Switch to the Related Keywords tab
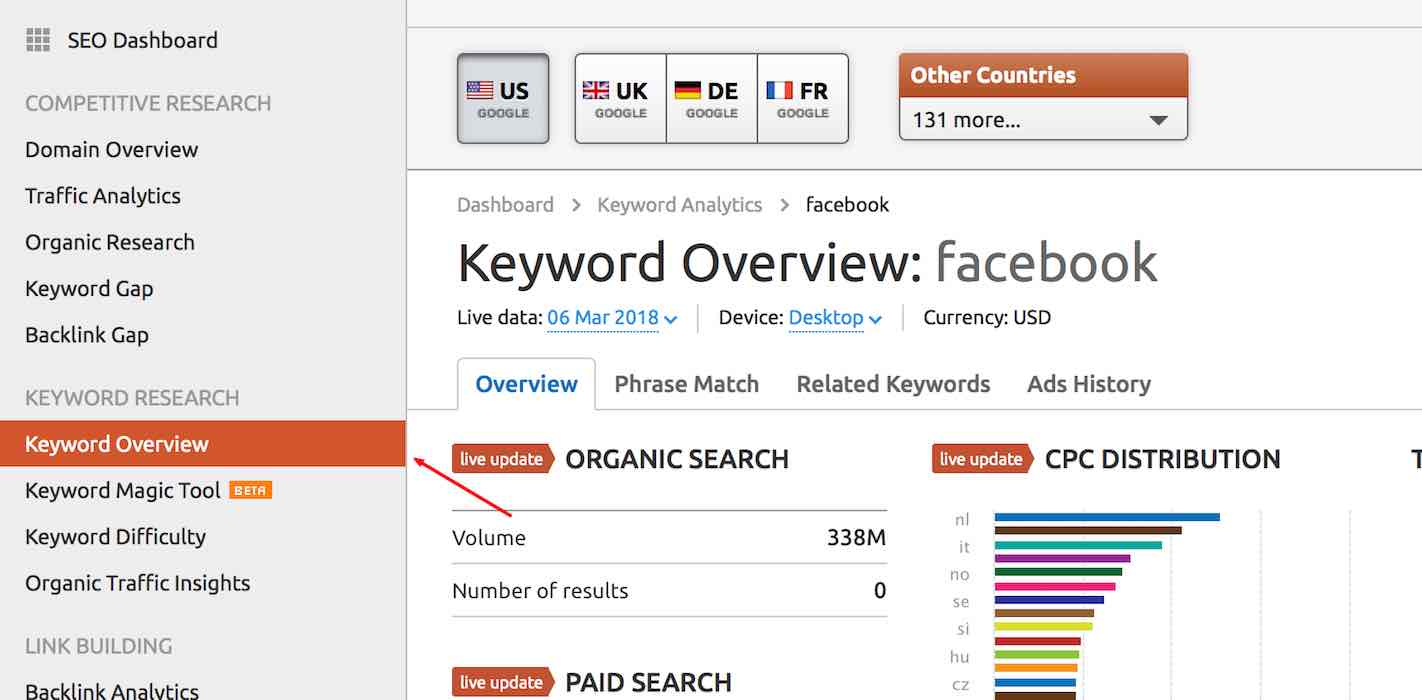Screen dimensions: 1422x700 pyautogui.click(x=893, y=384)
